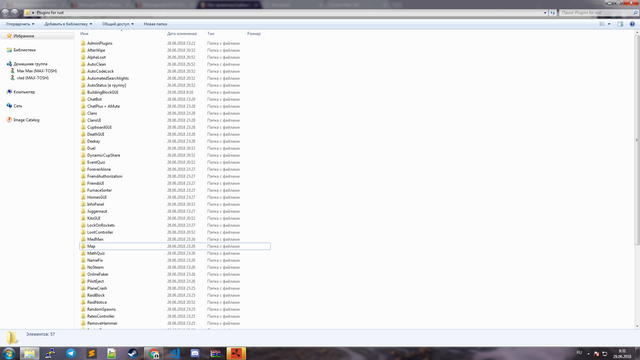640x360 pixels.
Task: Open the view options dropdown arrow
Action: (609, 24)
